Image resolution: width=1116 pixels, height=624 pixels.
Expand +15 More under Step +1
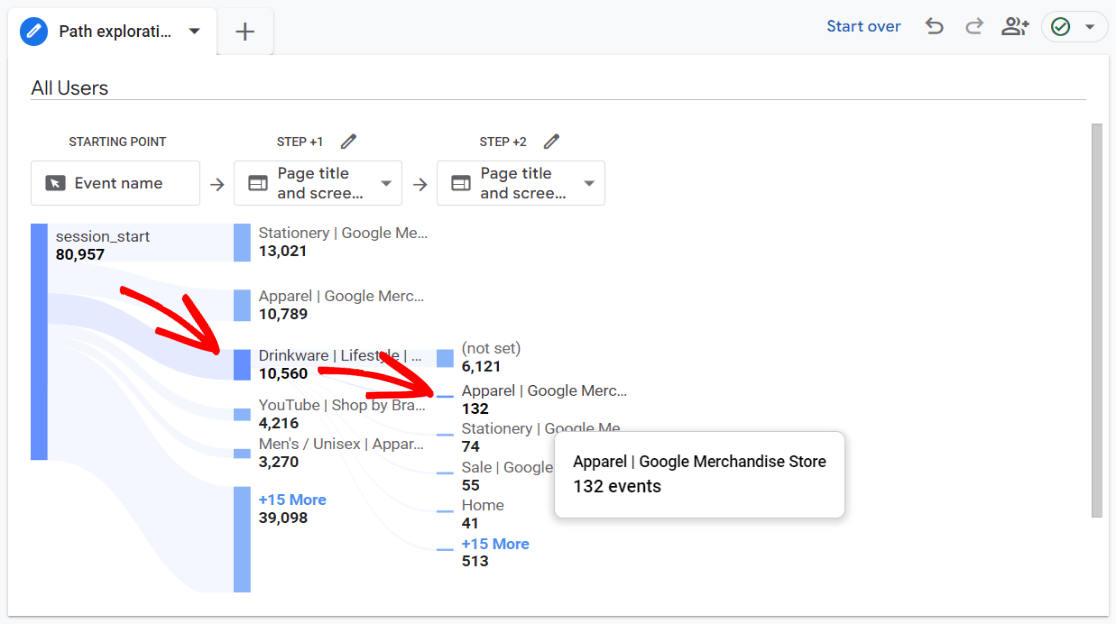pyautogui.click(x=292, y=500)
